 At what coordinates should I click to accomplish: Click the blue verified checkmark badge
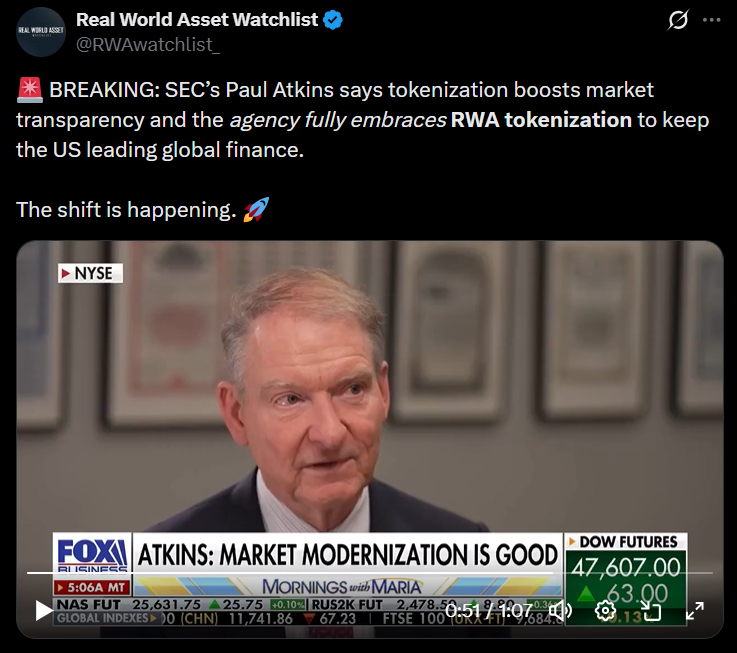[x=333, y=20]
